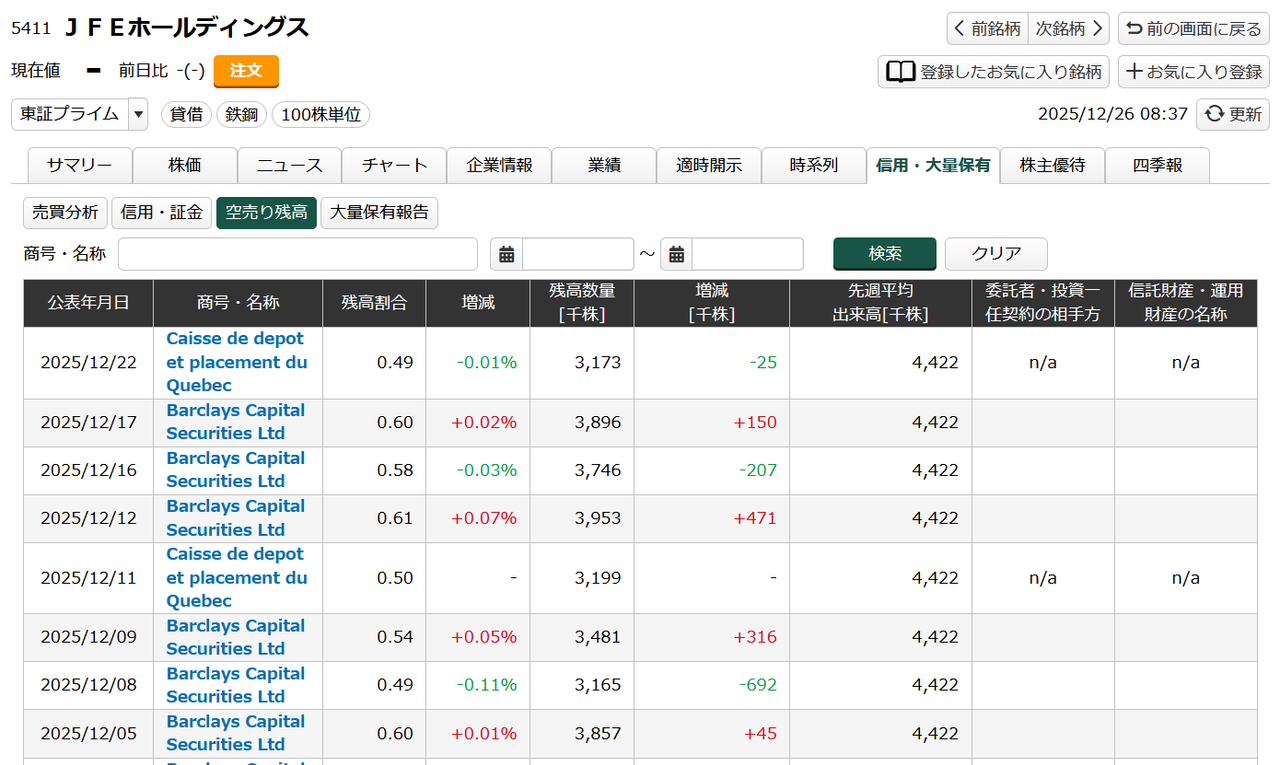Screen dimensions: 1280x765
Task: Select the 大量保有報告 sub-tab
Action: pos(379,212)
